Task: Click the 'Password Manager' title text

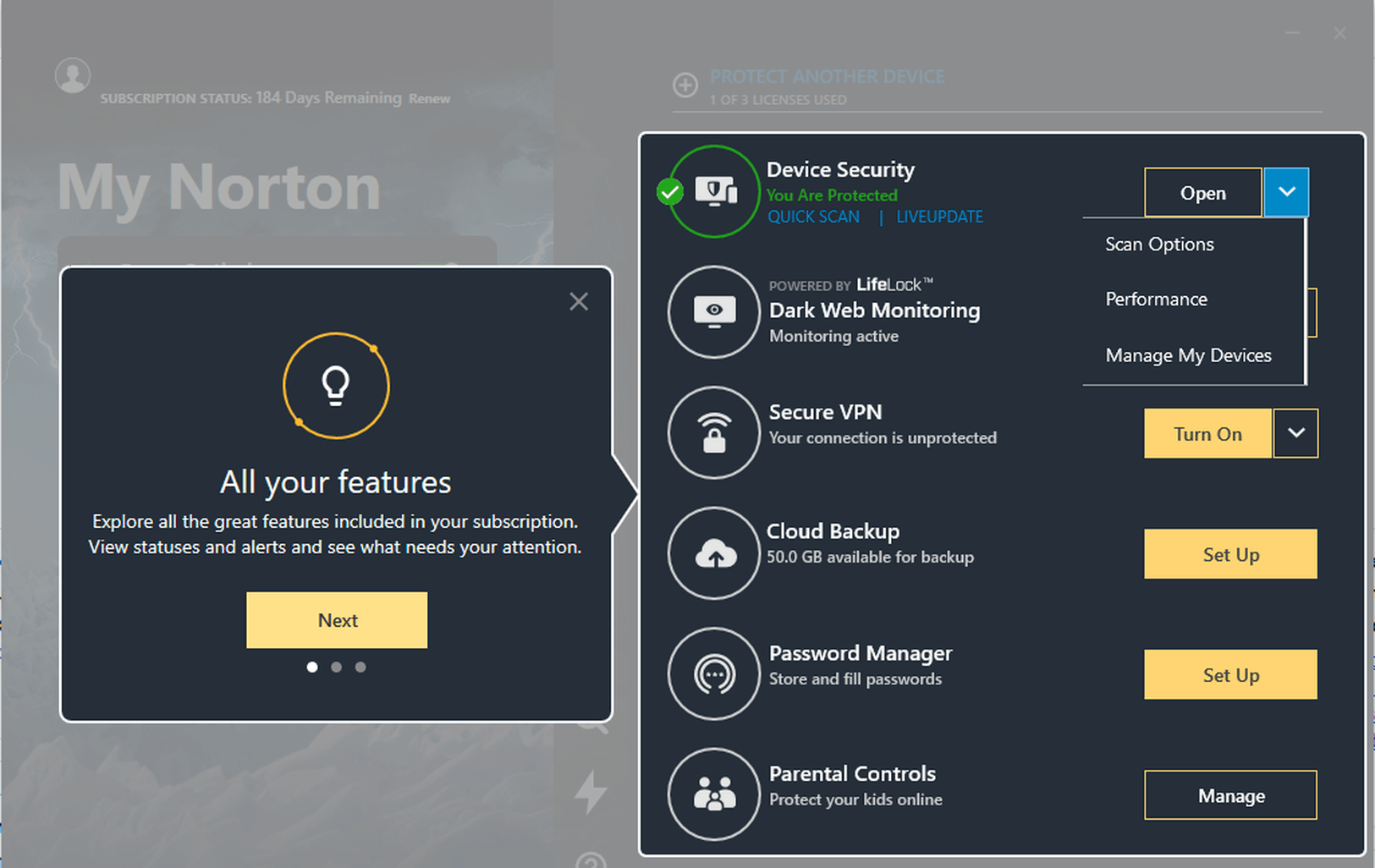Action: click(x=861, y=653)
